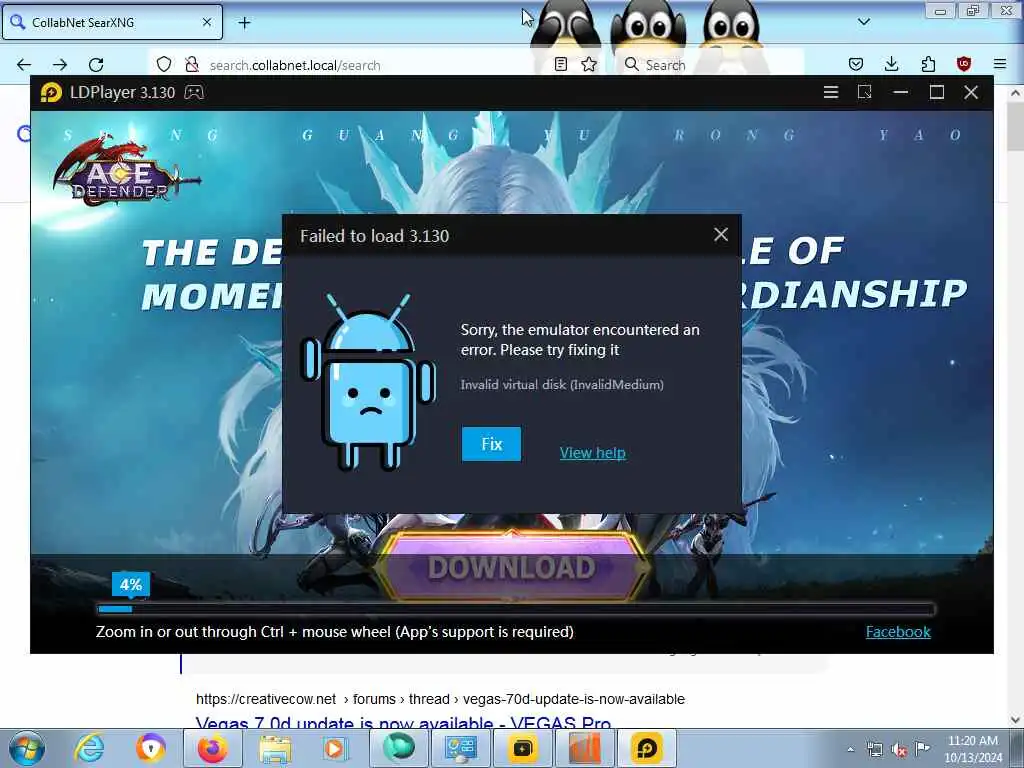This screenshot has height=768, width=1024.
Task: Open Firefox from taskbar
Action: tap(213, 748)
